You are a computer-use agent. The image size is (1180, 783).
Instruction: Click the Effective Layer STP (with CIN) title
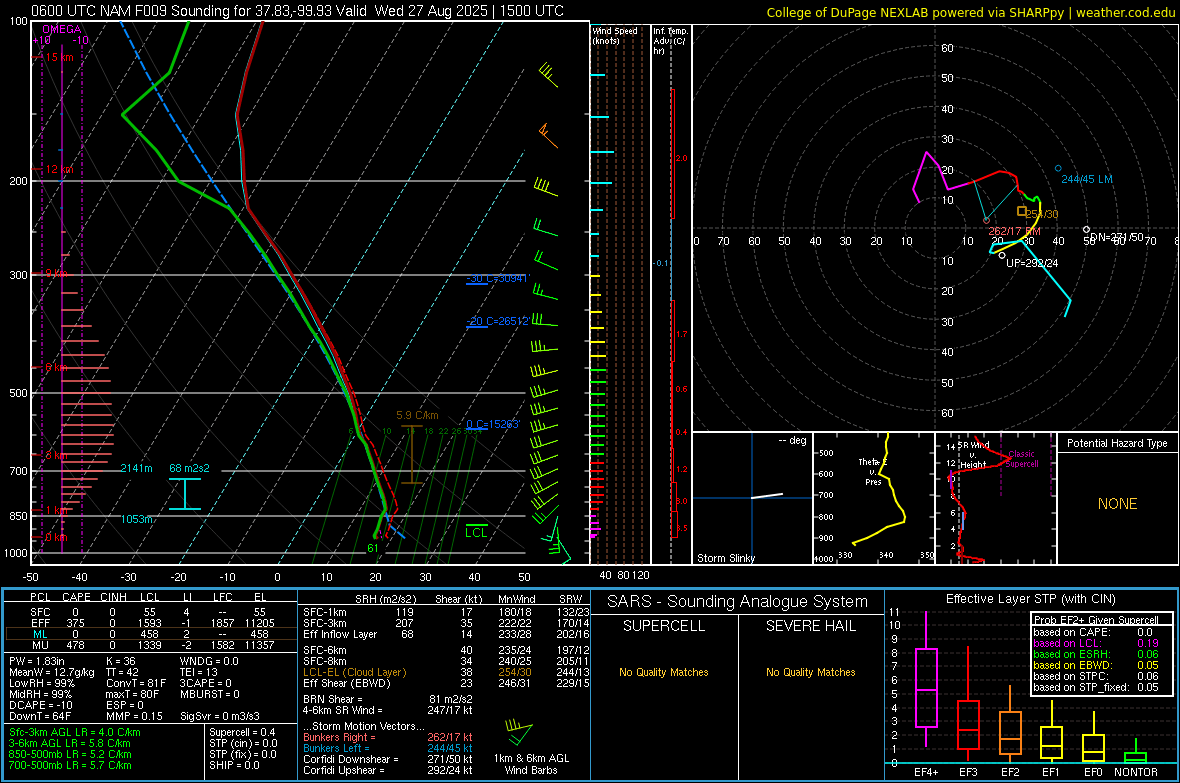[1030, 599]
